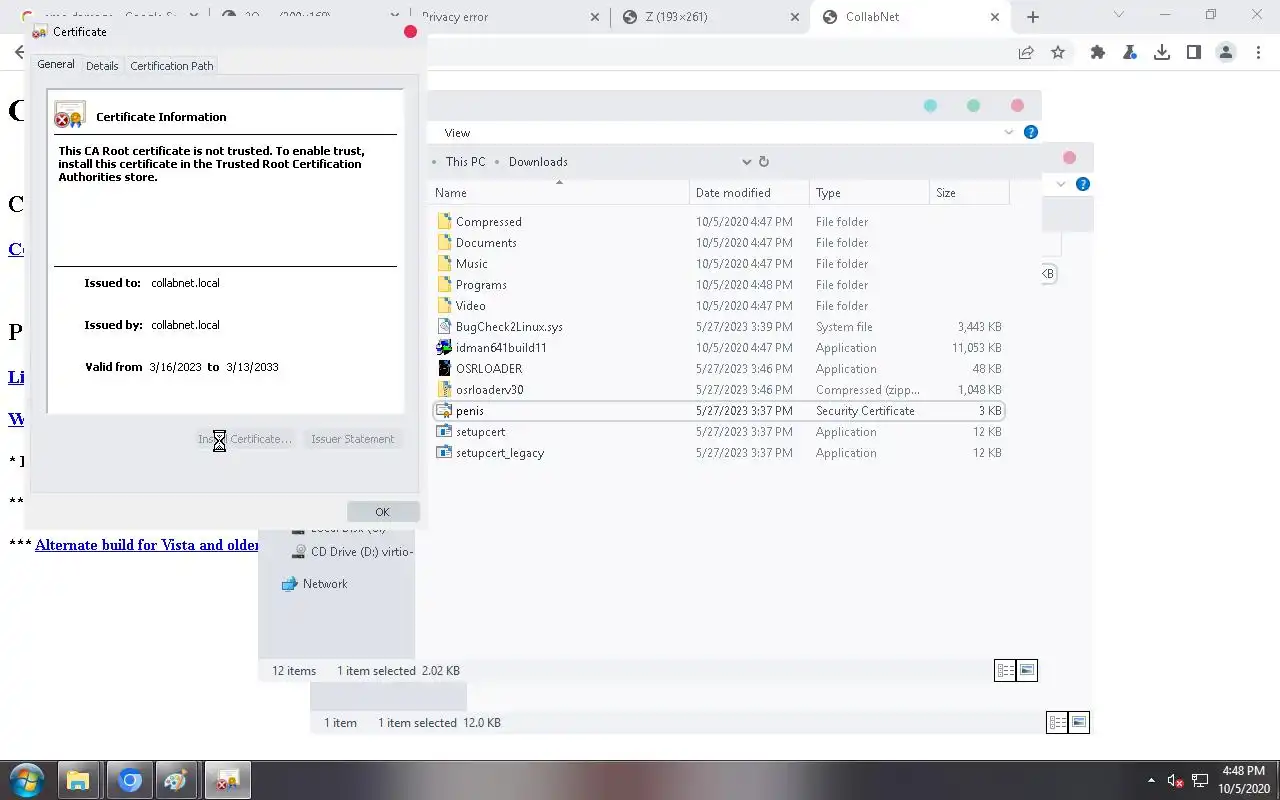Select idman641build11 application
Viewport: 1280px width, 800px height.
click(x=719, y=348)
